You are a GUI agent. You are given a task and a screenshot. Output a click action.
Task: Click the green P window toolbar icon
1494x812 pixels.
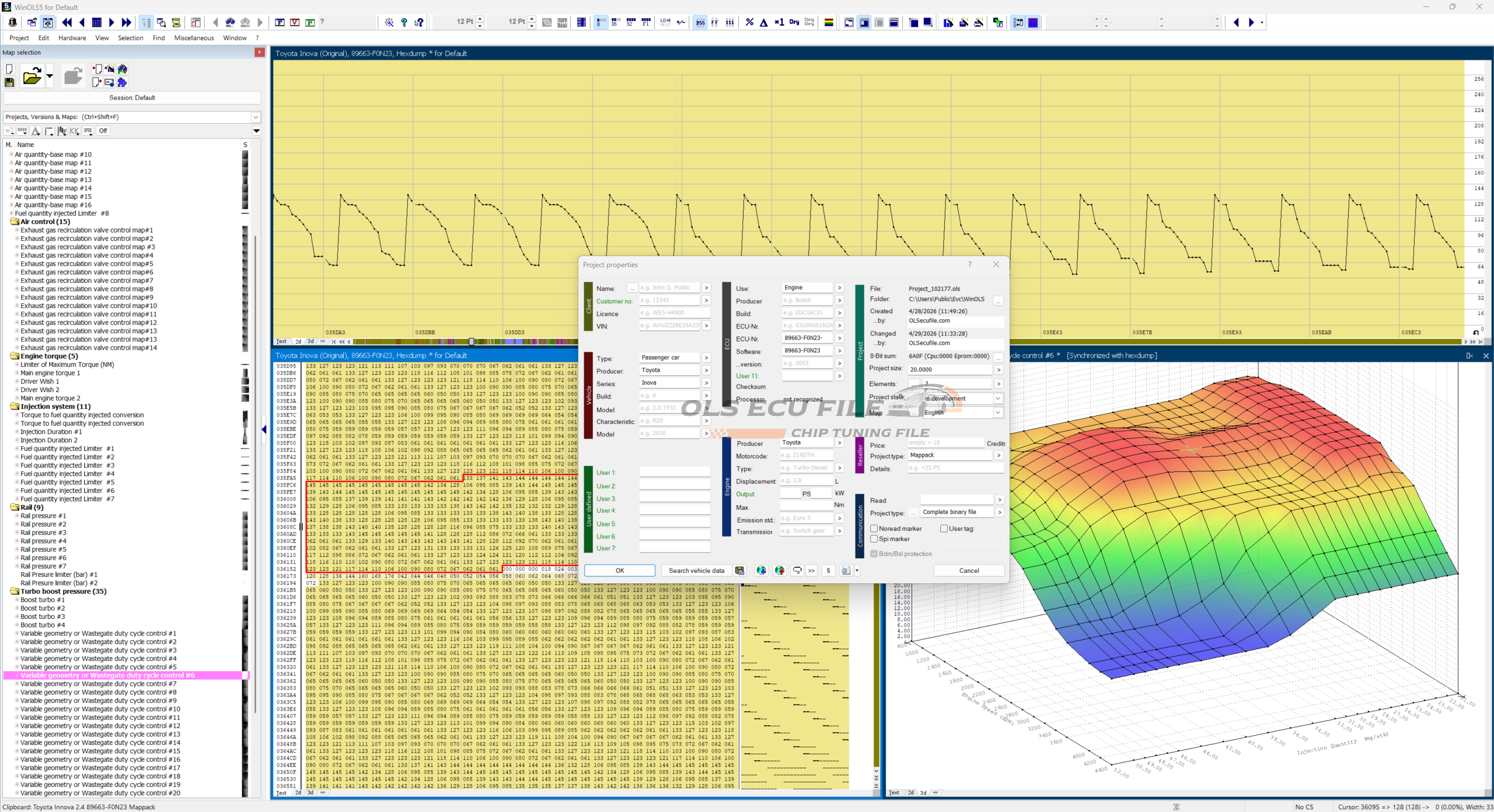(310, 23)
